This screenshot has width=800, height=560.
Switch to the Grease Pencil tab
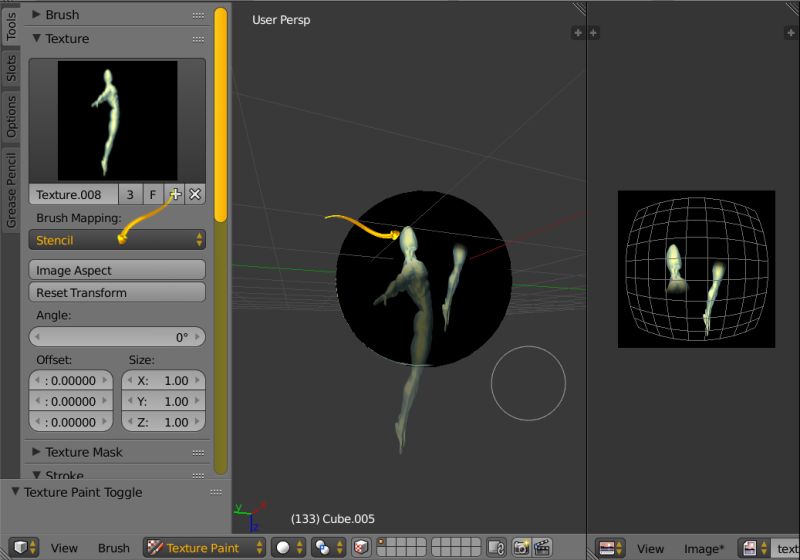pos(11,190)
